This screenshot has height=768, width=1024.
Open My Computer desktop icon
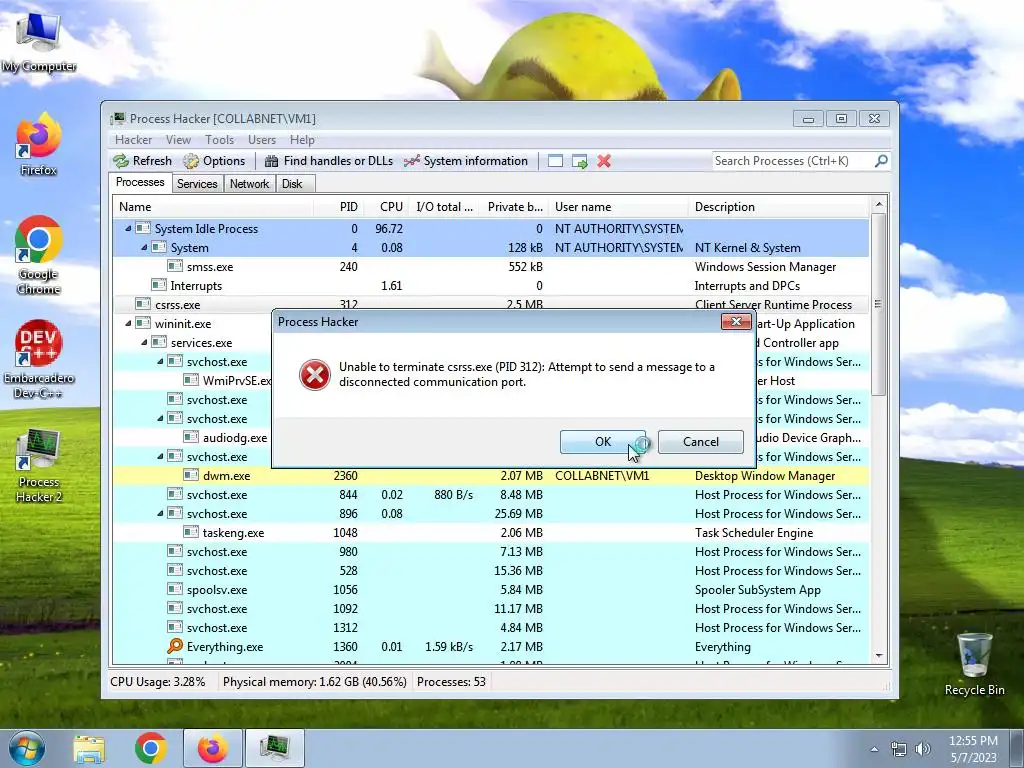(x=39, y=42)
